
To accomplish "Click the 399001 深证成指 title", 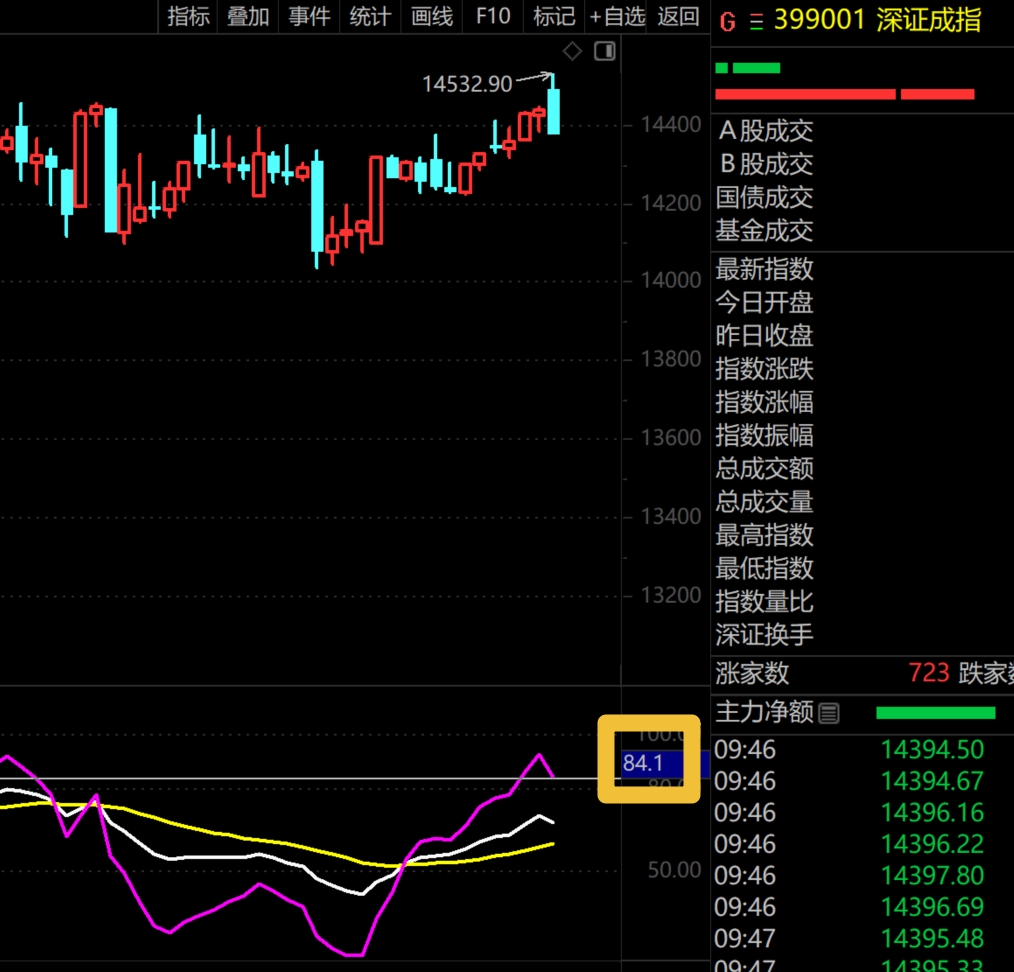I will click(877, 20).
